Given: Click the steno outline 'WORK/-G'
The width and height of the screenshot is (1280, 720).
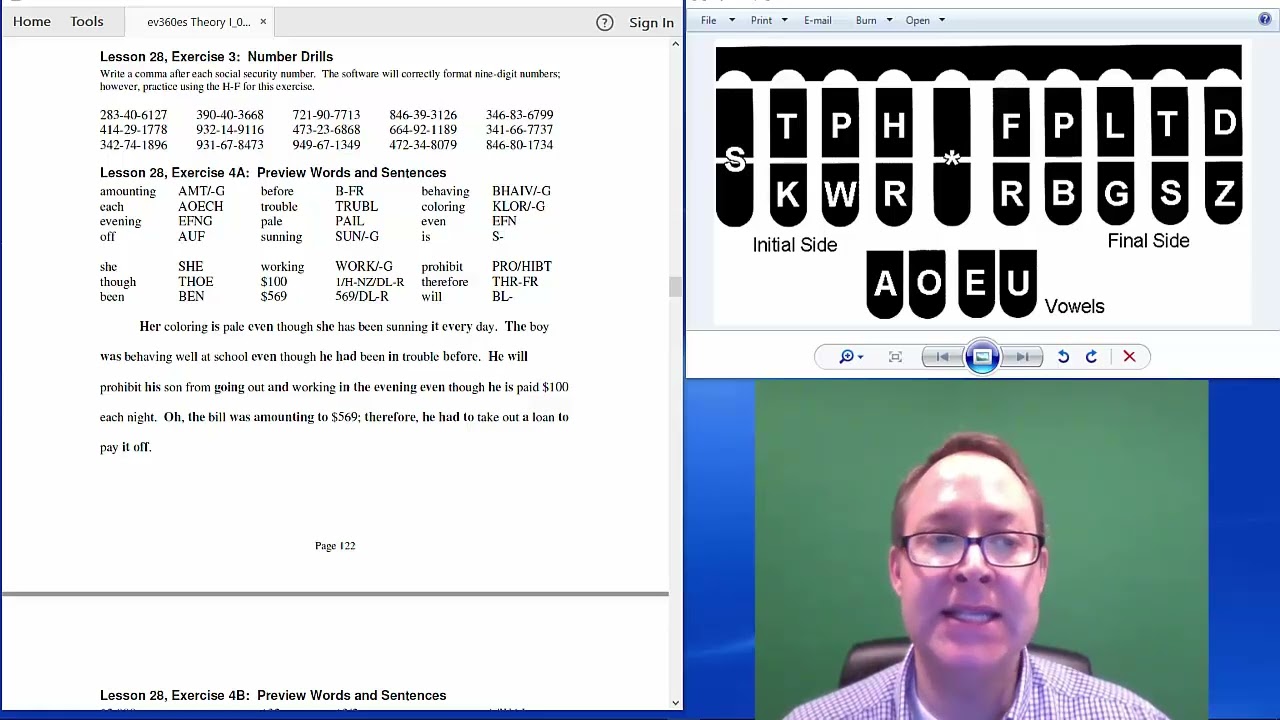Looking at the screenshot, I should (x=363, y=267).
